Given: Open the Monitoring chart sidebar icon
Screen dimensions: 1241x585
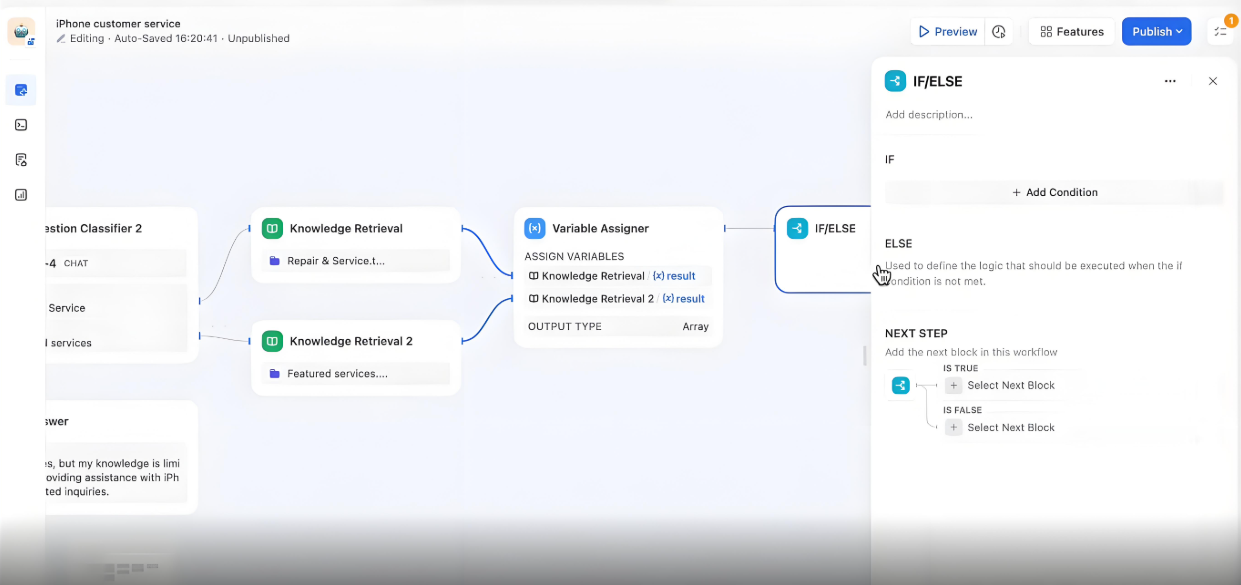Looking at the screenshot, I should [x=21, y=195].
